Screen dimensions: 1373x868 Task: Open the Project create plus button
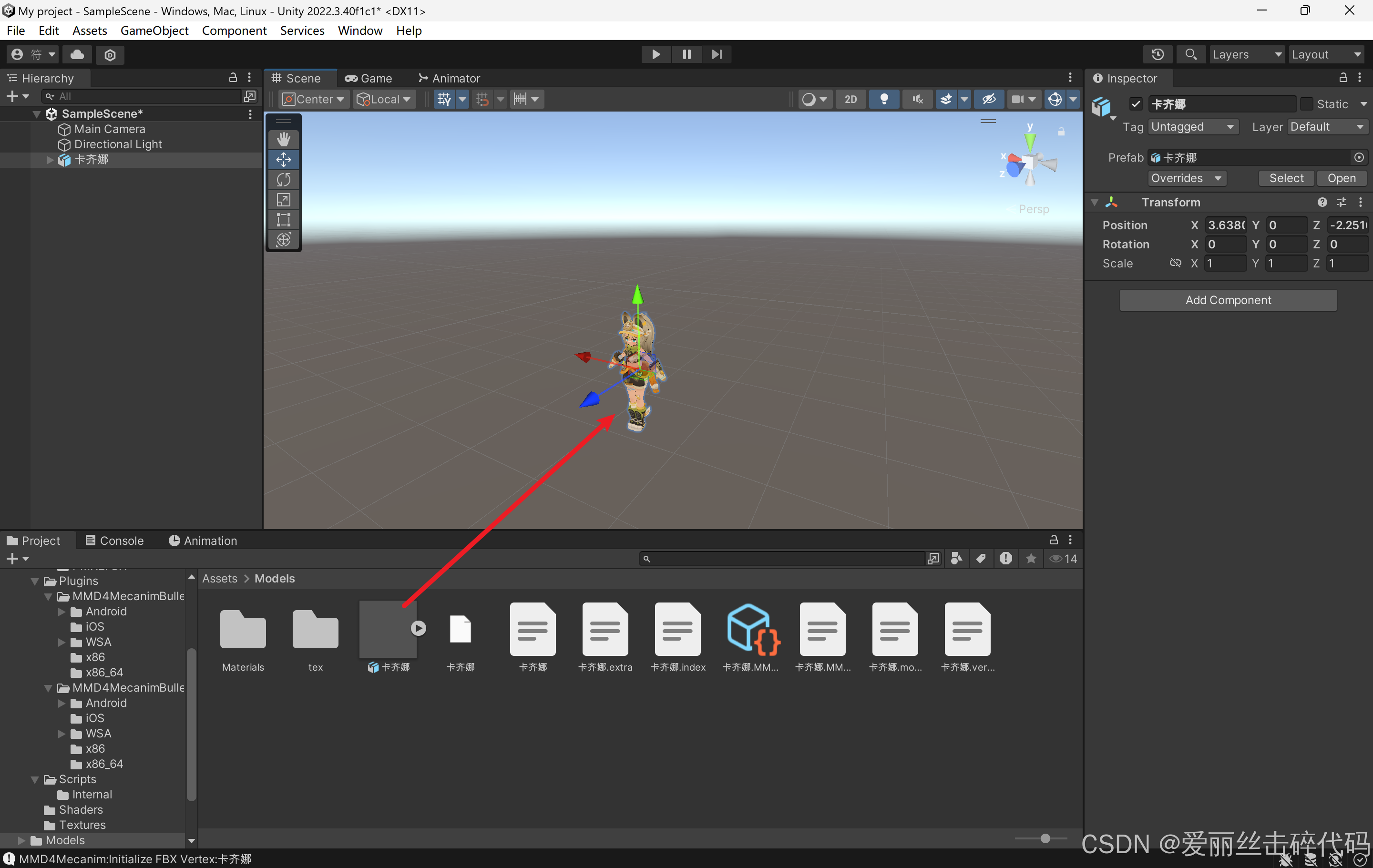[x=17, y=559]
